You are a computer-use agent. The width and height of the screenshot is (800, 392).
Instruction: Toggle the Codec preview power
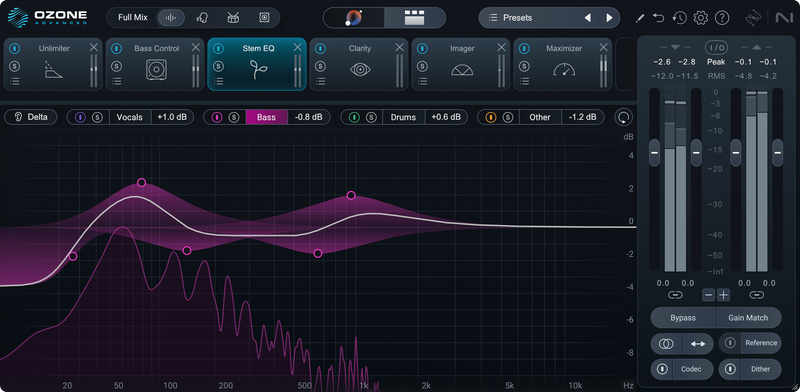tap(662, 369)
